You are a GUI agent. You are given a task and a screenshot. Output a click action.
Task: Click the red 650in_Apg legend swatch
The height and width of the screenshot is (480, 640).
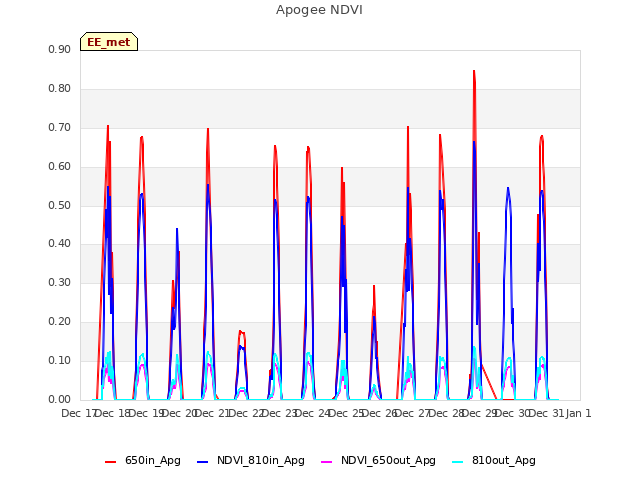click(x=111, y=462)
